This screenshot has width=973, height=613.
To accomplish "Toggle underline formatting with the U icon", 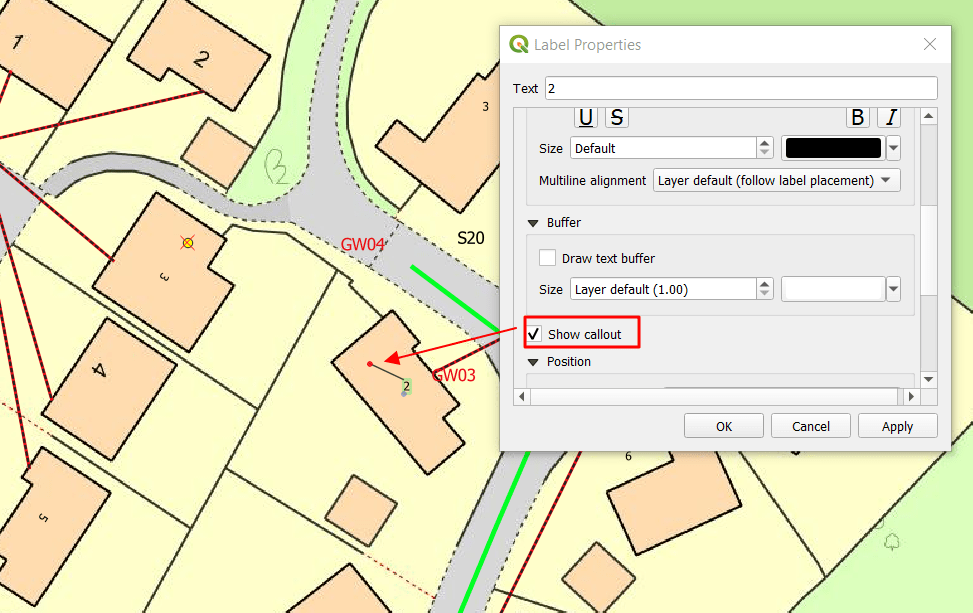I will (586, 117).
